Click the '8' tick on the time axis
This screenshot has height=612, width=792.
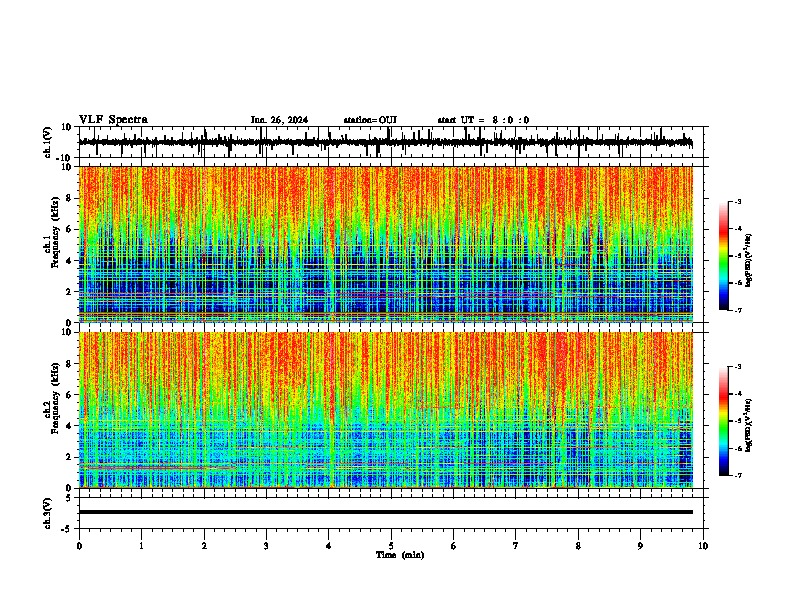(x=578, y=546)
